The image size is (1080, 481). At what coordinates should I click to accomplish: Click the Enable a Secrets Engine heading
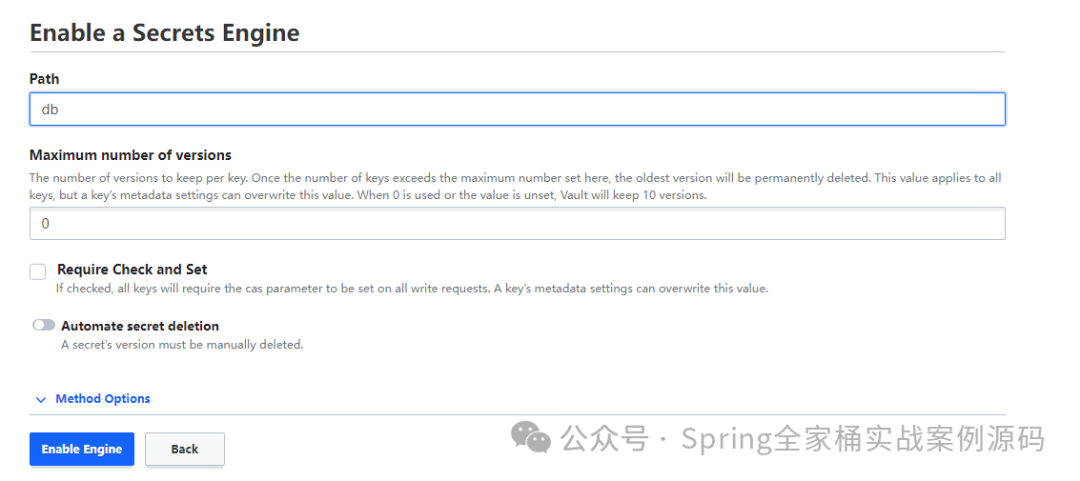click(165, 32)
